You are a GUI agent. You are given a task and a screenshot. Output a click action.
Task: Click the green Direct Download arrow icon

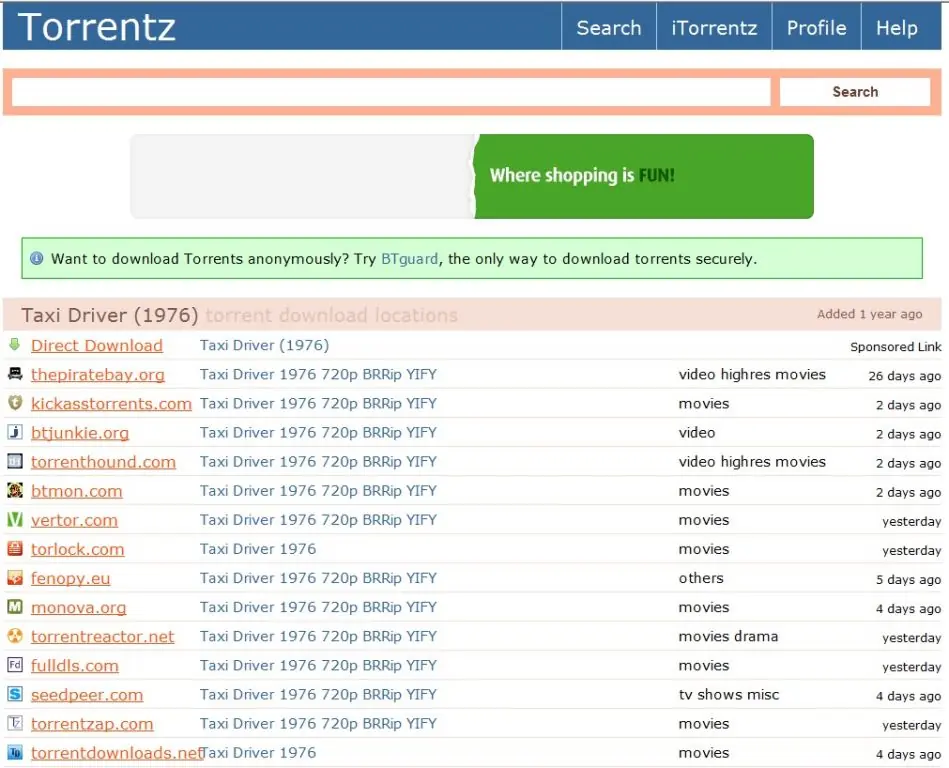click(15, 345)
